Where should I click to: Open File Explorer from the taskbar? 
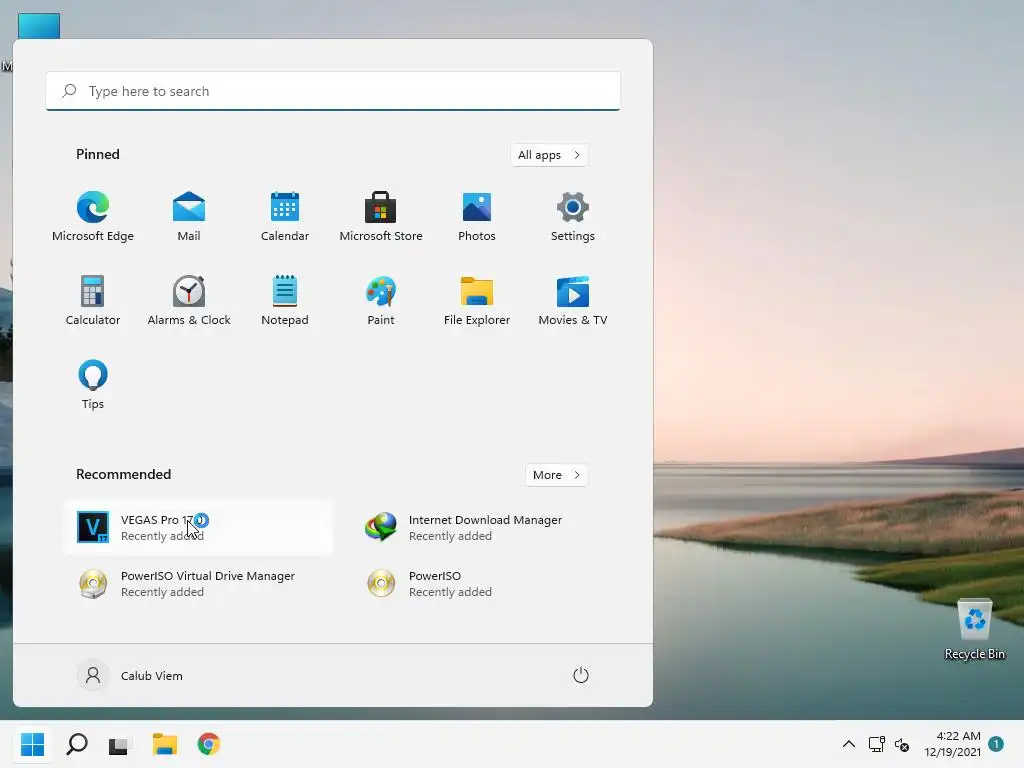coord(165,744)
